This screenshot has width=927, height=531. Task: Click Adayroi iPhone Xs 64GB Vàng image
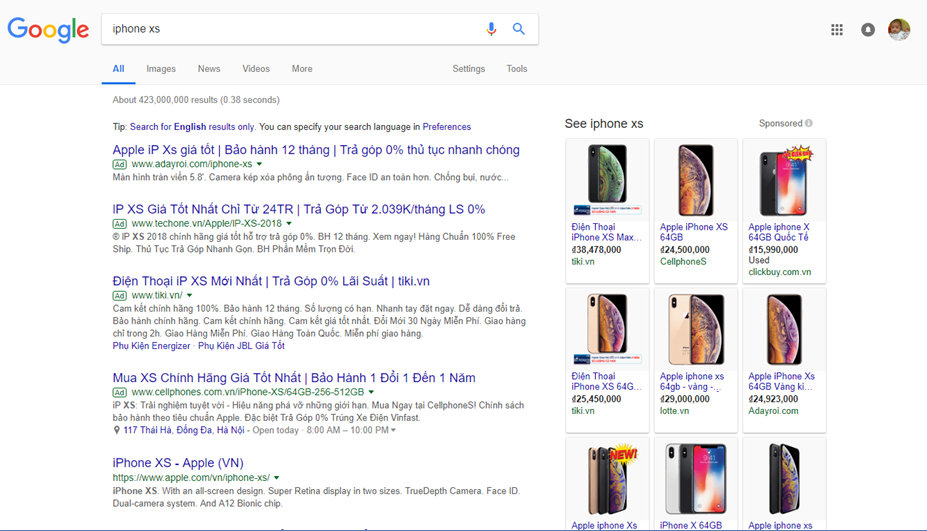point(785,329)
